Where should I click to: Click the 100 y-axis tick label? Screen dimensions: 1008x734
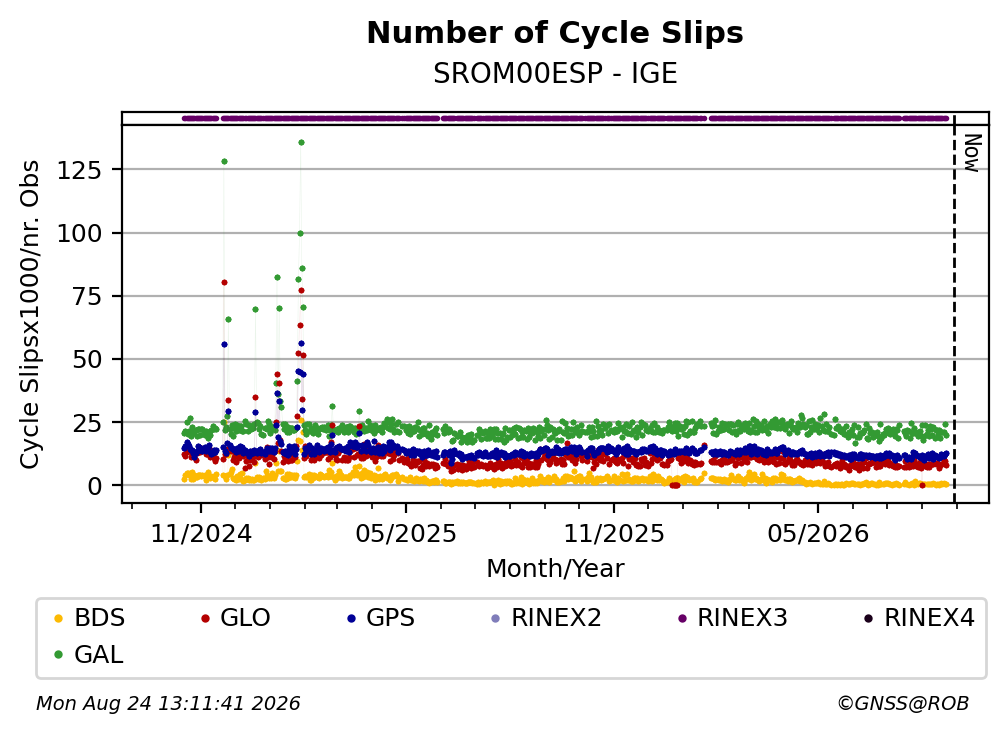[x=80, y=233]
